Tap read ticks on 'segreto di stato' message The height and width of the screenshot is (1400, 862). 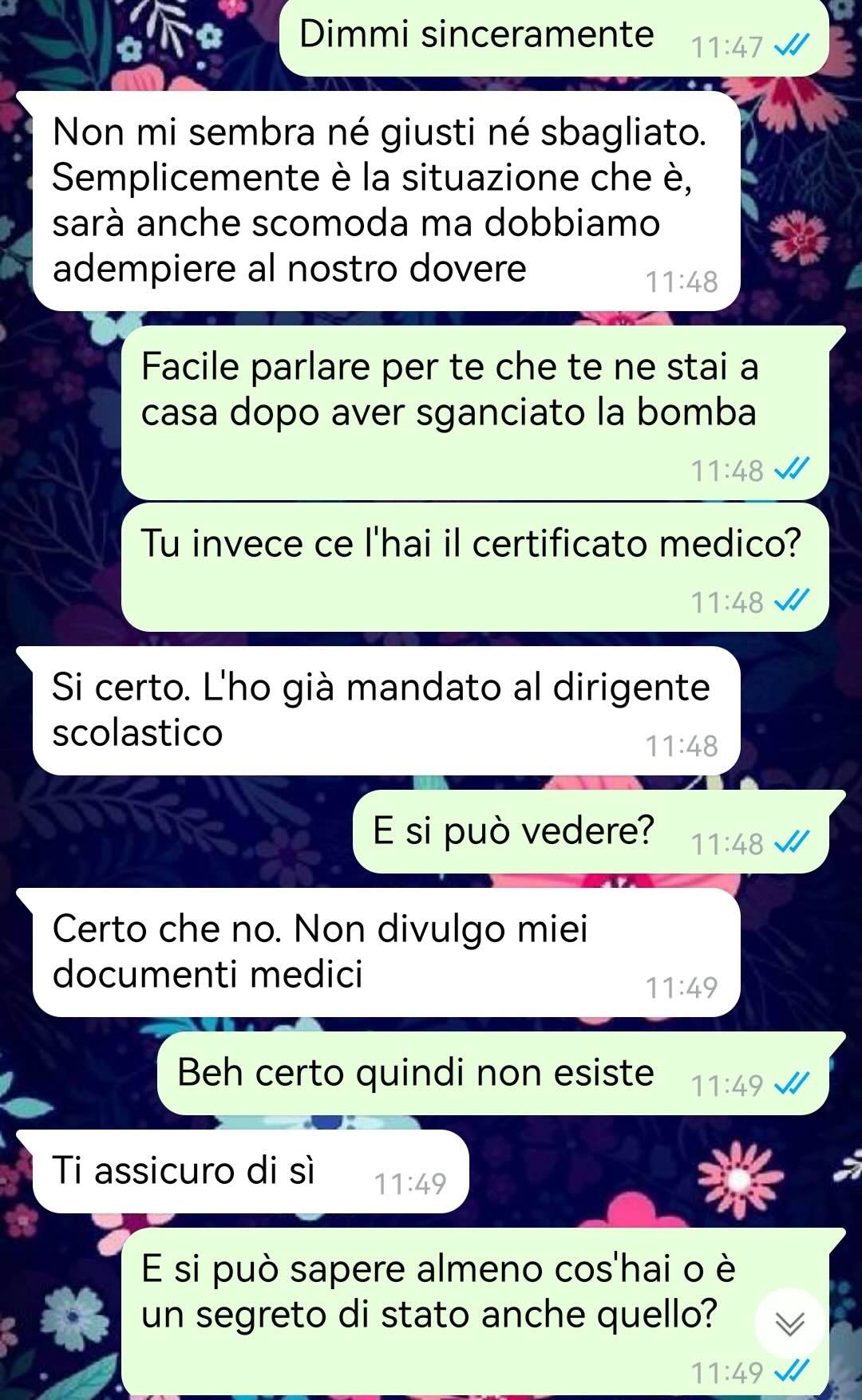tap(792, 1371)
